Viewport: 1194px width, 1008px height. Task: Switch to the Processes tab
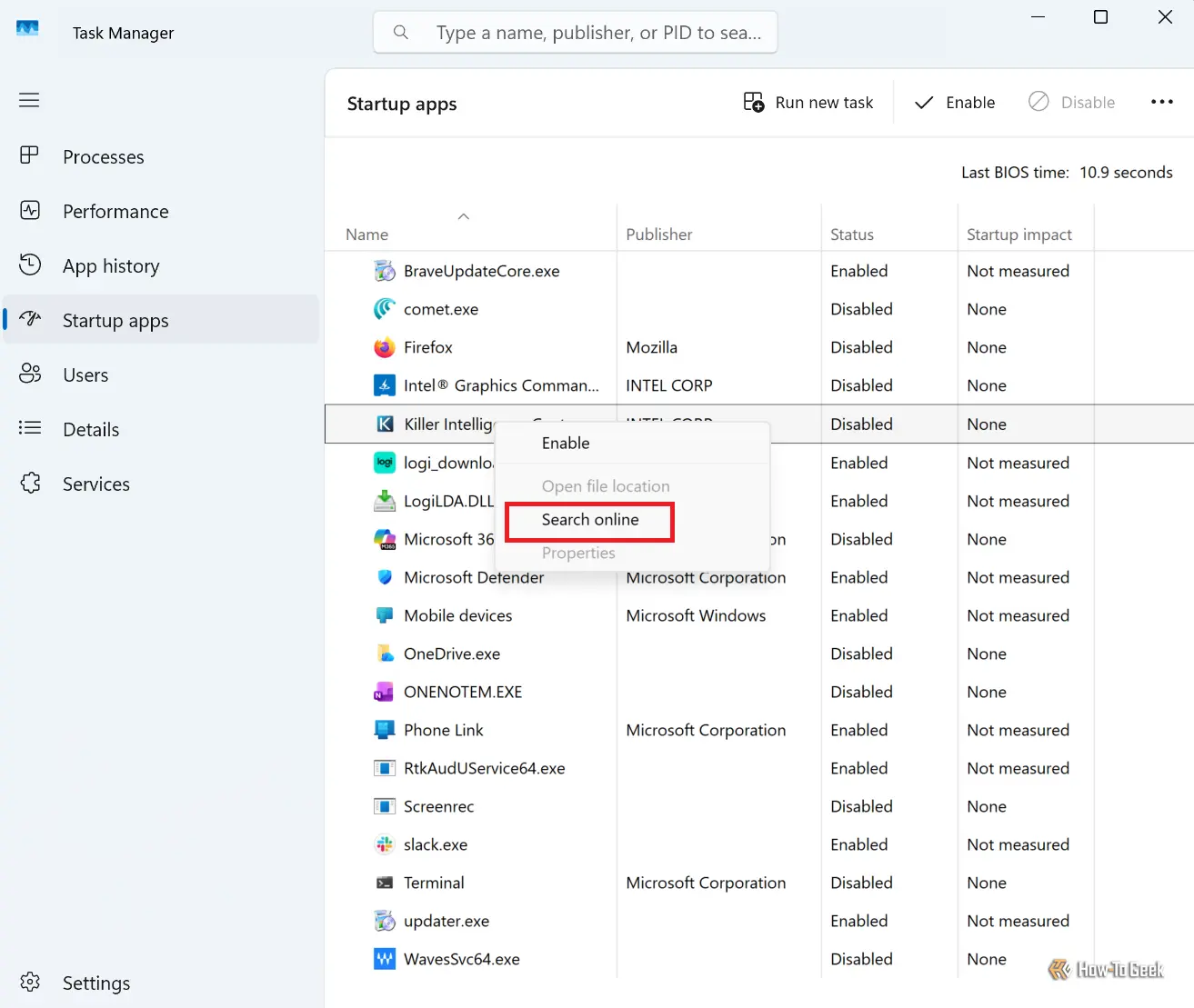162,156
